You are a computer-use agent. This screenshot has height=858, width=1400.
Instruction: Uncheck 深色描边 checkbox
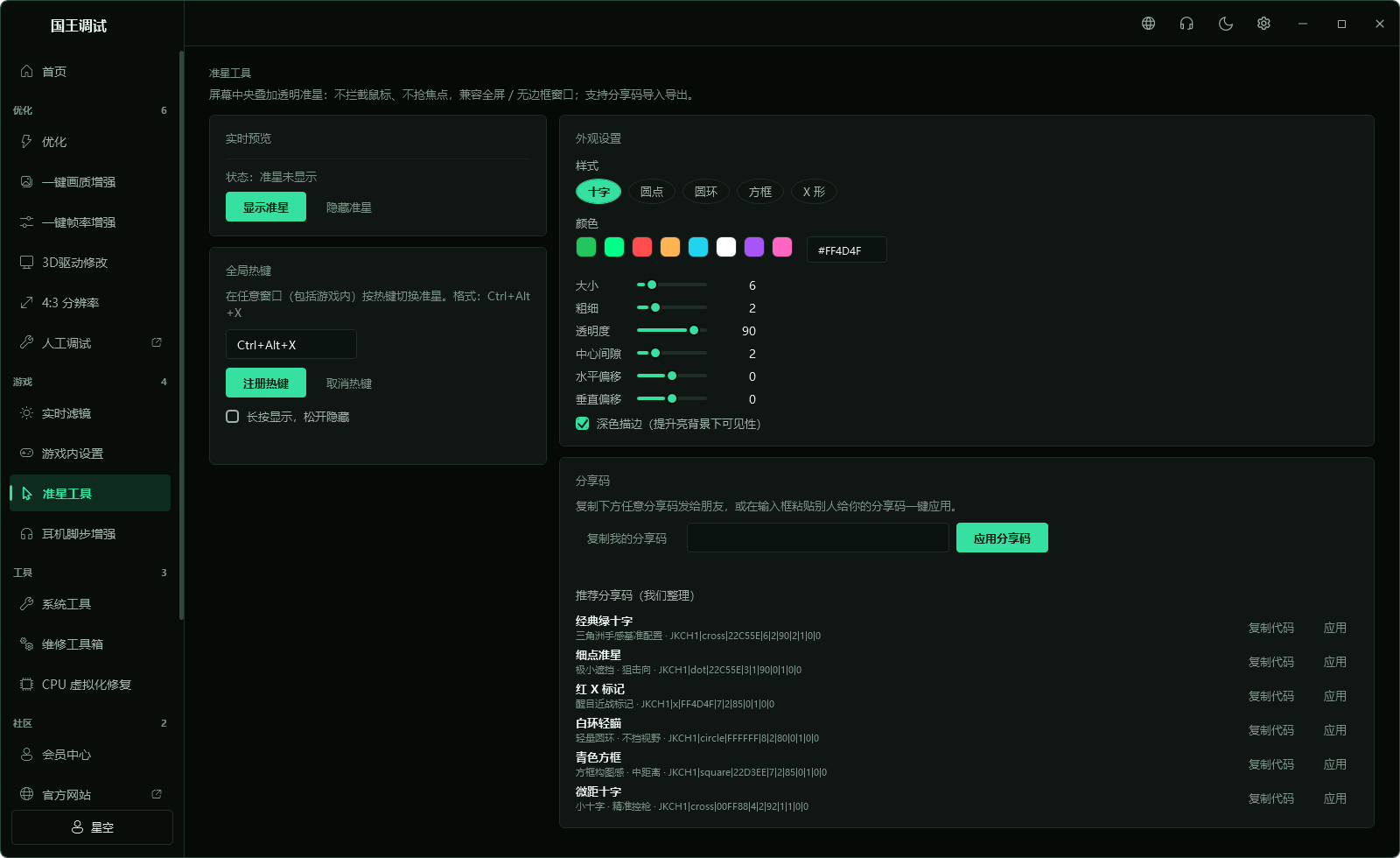click(583, 424)
